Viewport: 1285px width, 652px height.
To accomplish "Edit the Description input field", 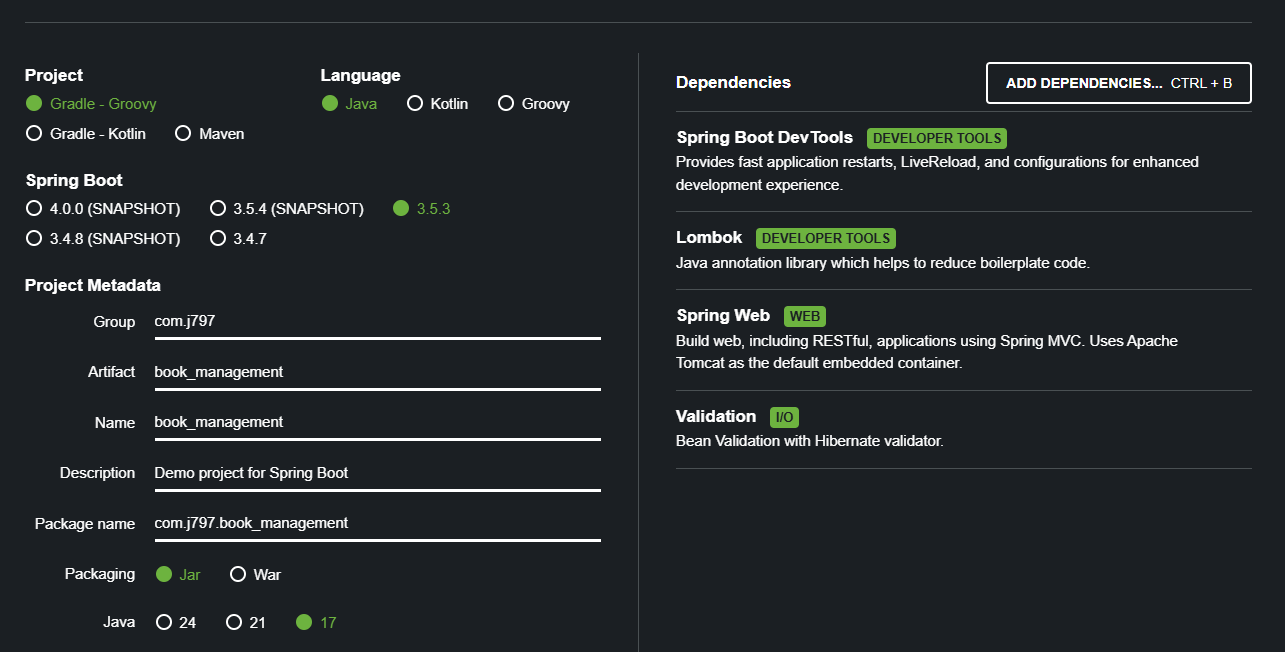I will coord(377,473).
